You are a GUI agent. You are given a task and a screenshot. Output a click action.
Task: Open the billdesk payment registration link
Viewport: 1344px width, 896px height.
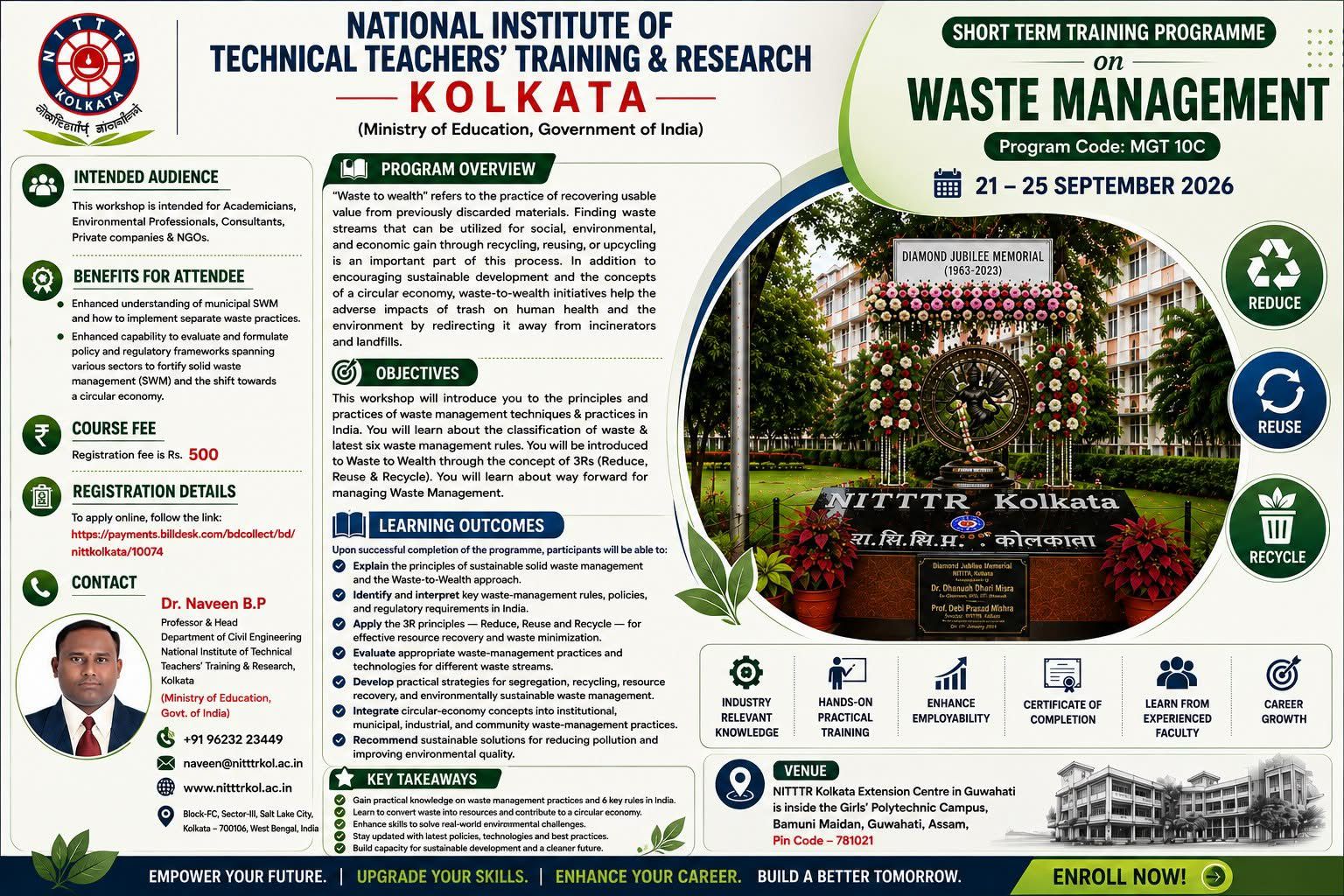coord(183,542)
